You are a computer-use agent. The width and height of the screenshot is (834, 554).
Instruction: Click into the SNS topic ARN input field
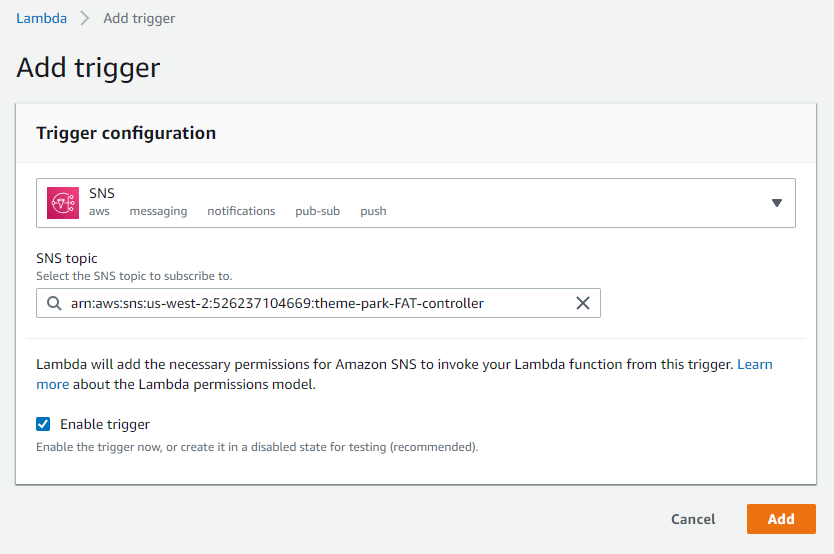point(318,303)
